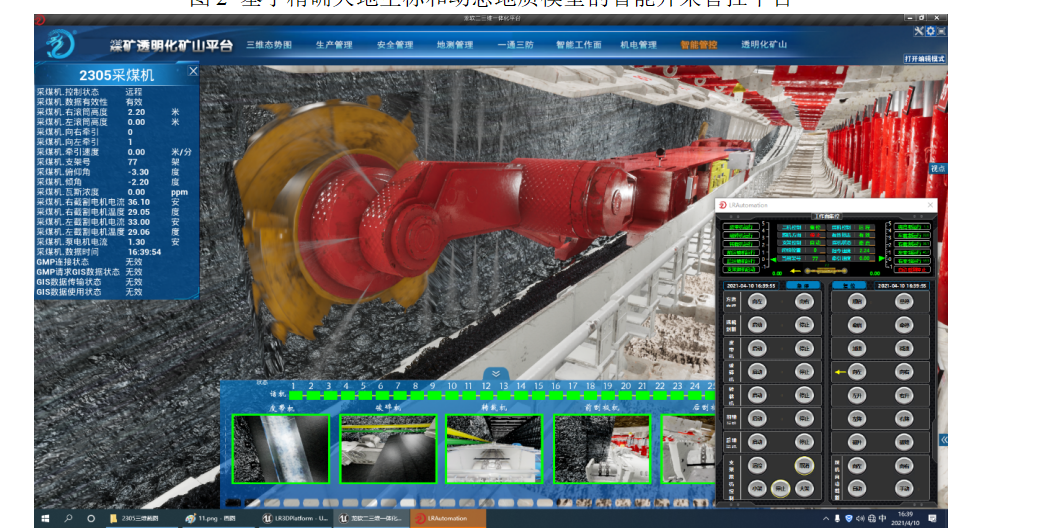Open the 破碎机 camera thumbnail
This screenshot has width=1046, height=530.
[x=387, y=448]
